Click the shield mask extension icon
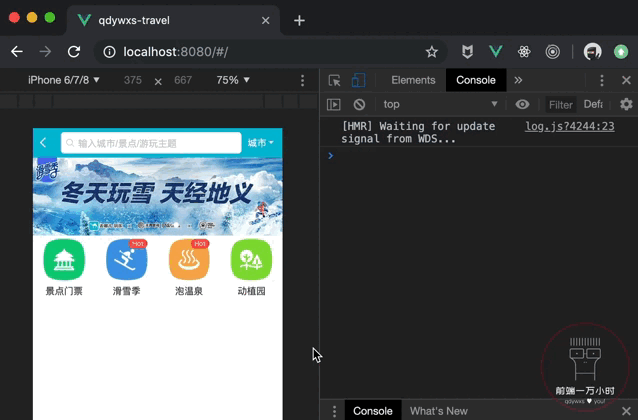The width and height of the screenshot is (638, 420). pyautogui.click(x=467, y=52)
